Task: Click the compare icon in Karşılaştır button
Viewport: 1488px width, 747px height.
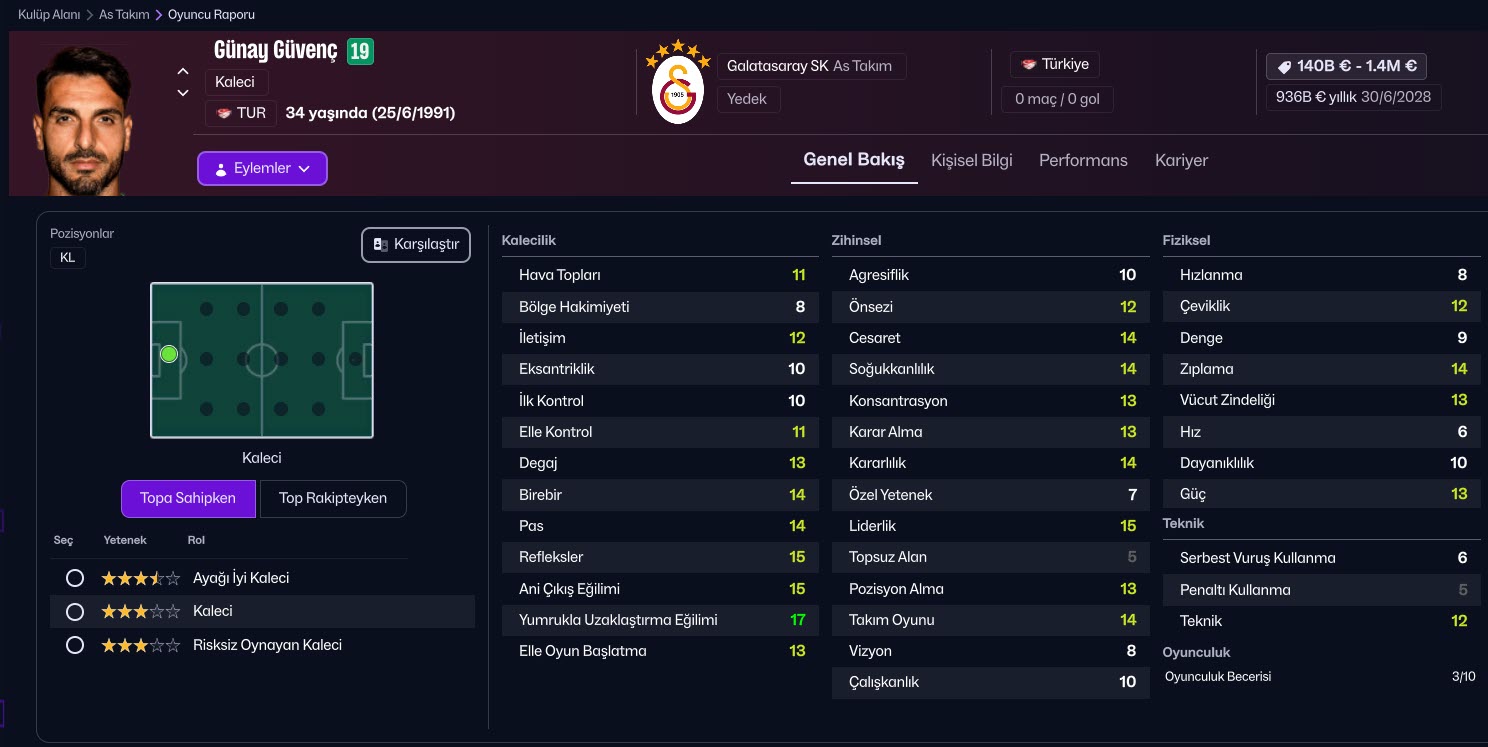Action: pyautogui.click(x=380, y=245)
